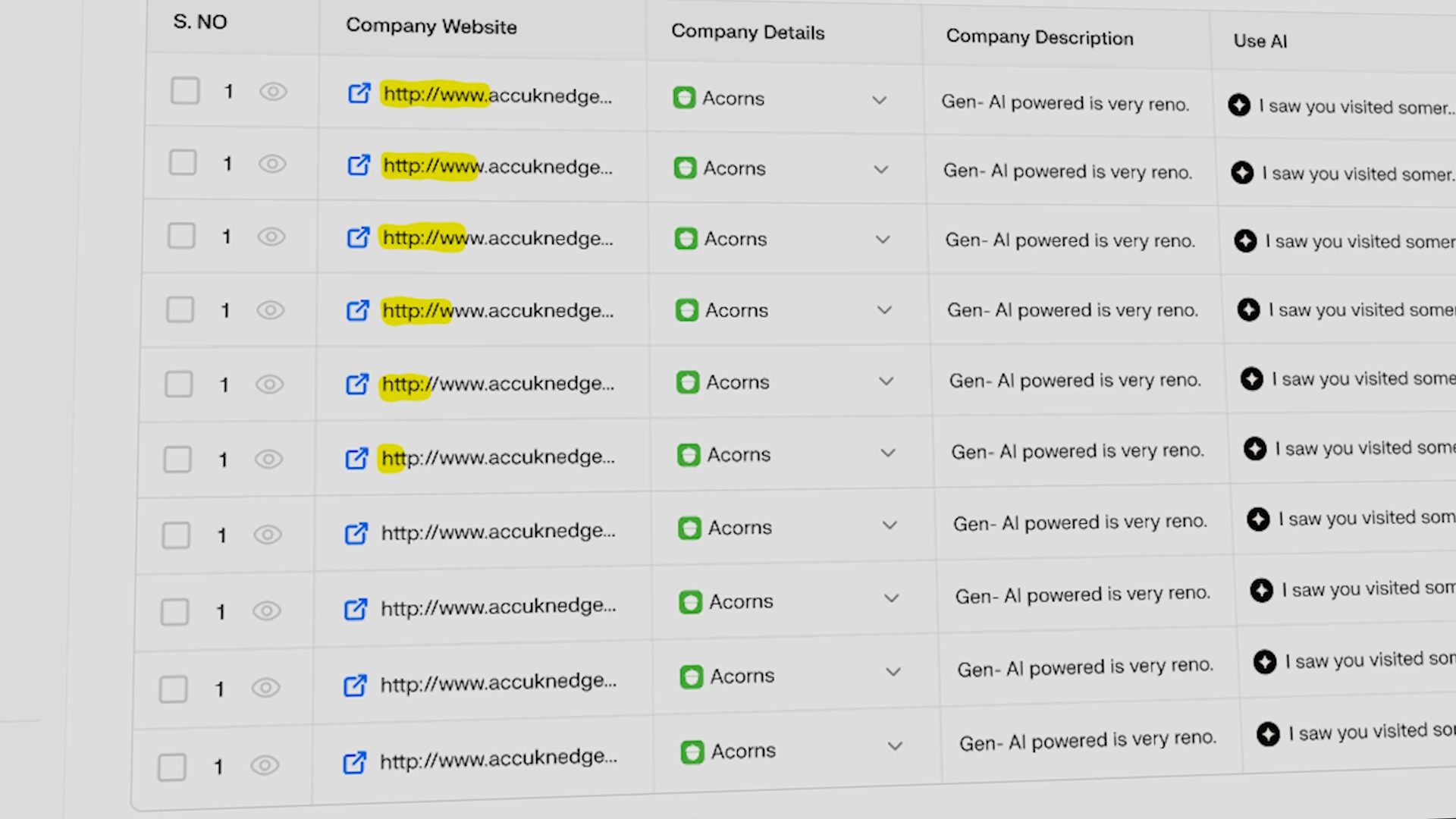
Task: Expand Acorns dropdown chevron in fifth row
Action: [886, 381]
